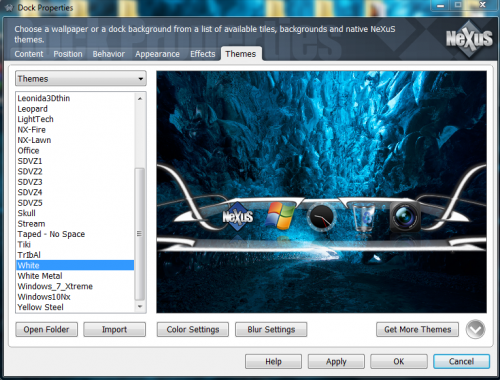Click the Apply button
Image resolution: width=500 pixels, height=380 pixels.
(336, 362)
